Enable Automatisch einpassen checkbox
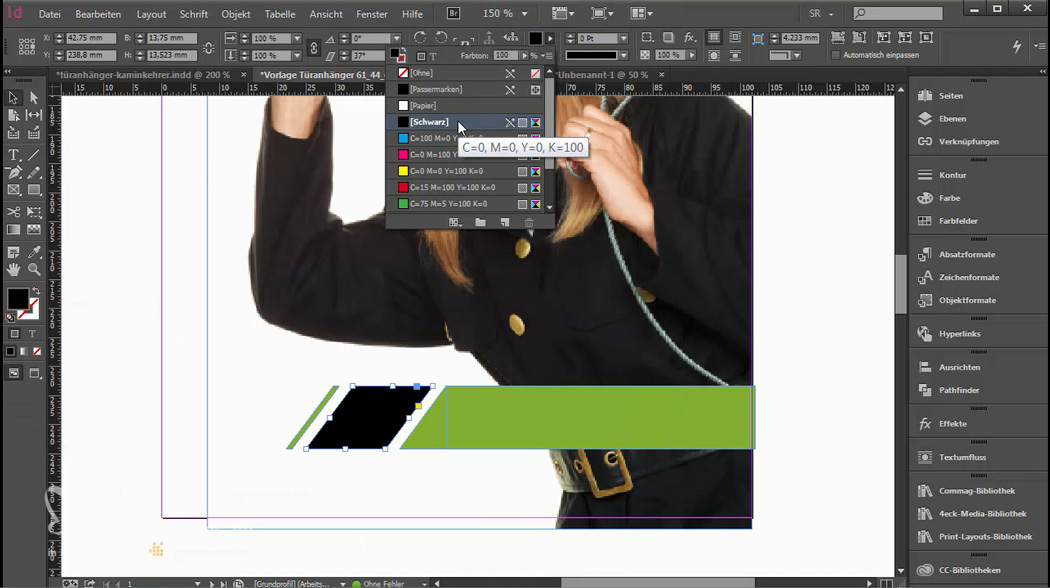 pyautogui.click(x=835, y=55)
